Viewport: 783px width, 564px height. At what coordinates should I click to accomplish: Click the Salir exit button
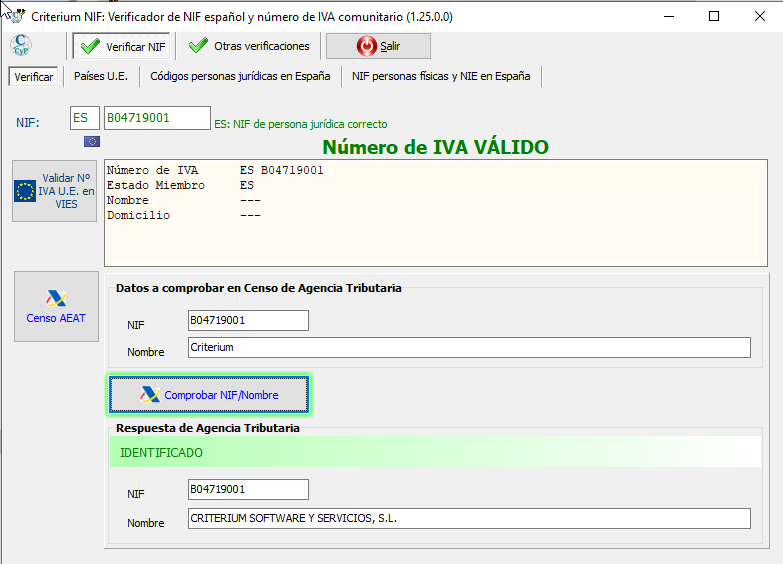point(378,46)
